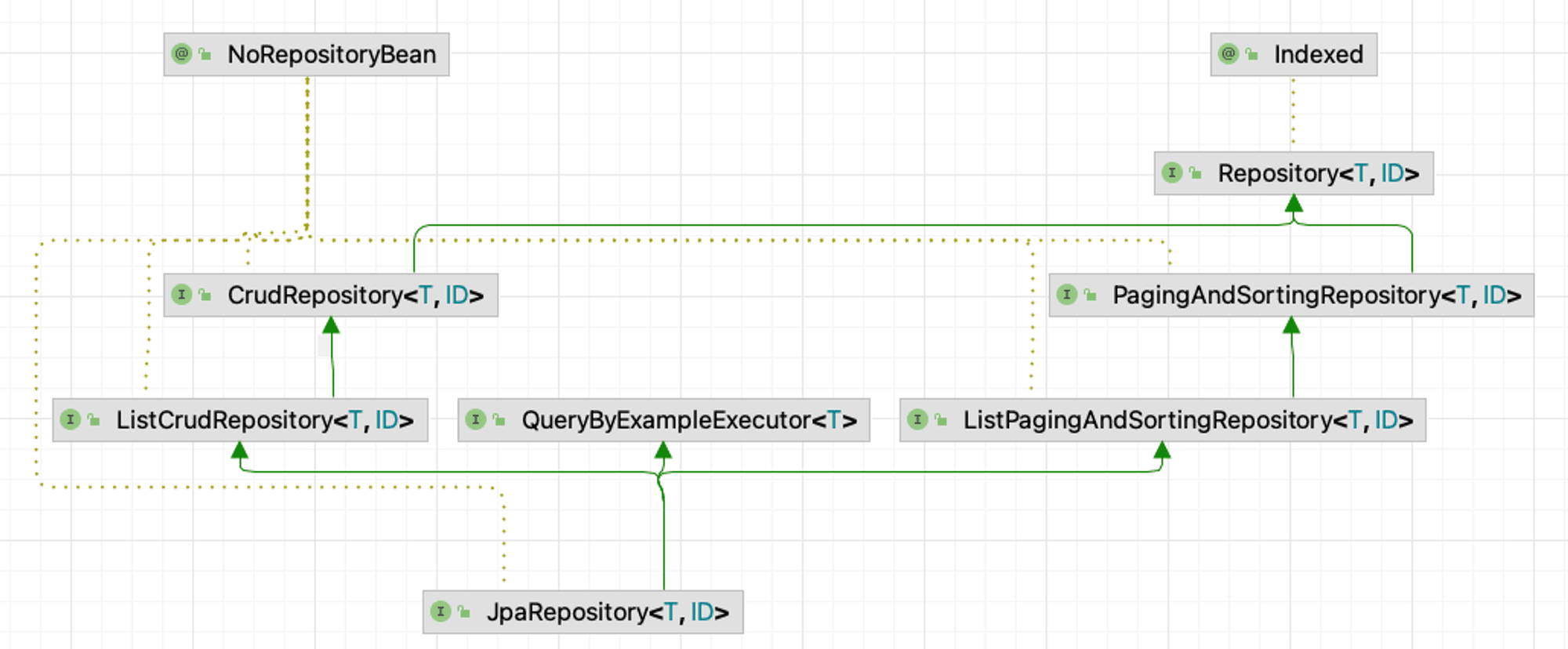
Task: Select the QueryByExampleExecutor<T> node
Action: (664, 420)
